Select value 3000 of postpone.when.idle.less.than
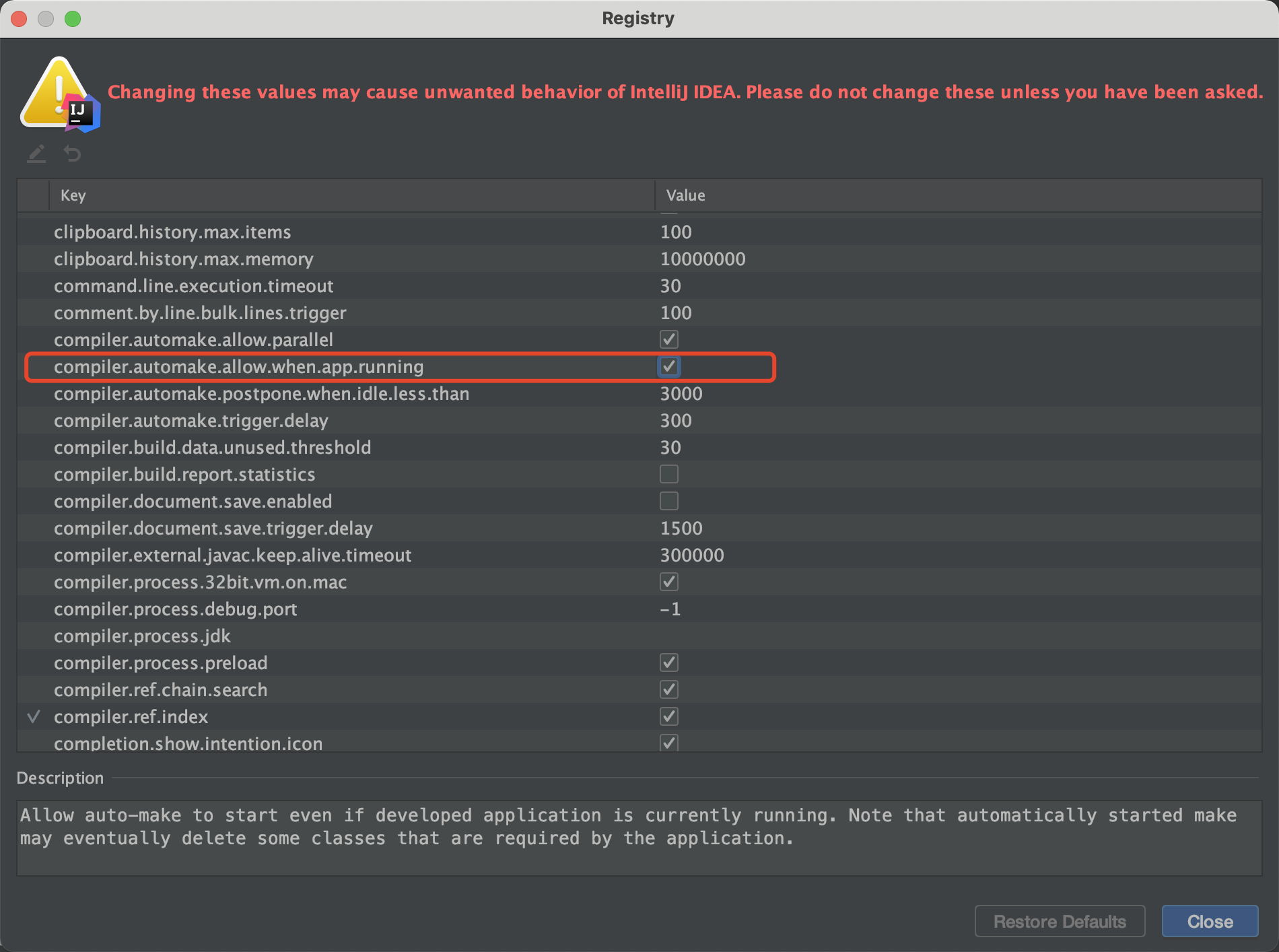The height and width of the screenshot is (952, 1279). coord(681,393)
